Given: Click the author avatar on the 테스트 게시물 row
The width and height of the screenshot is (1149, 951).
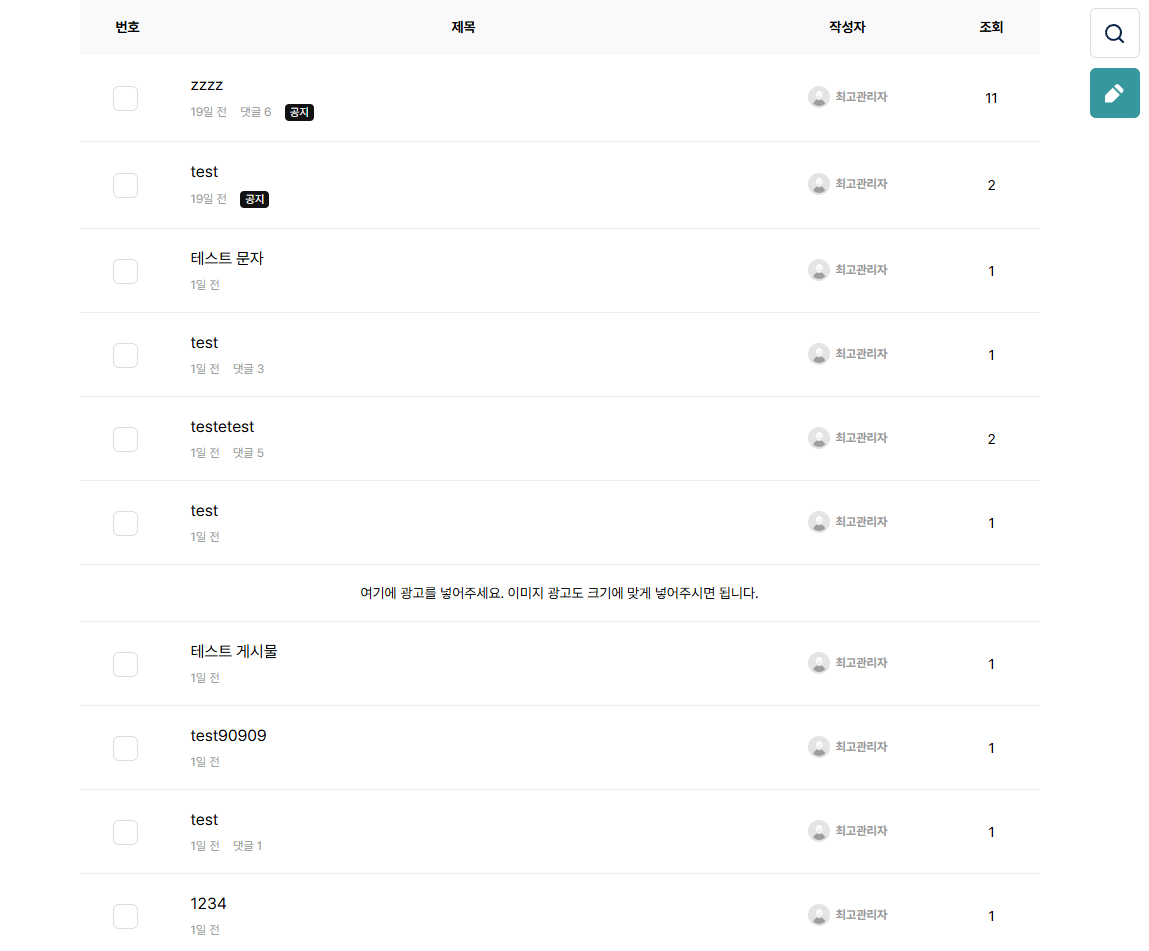Looking at the screenshot, I should [819, 662].
